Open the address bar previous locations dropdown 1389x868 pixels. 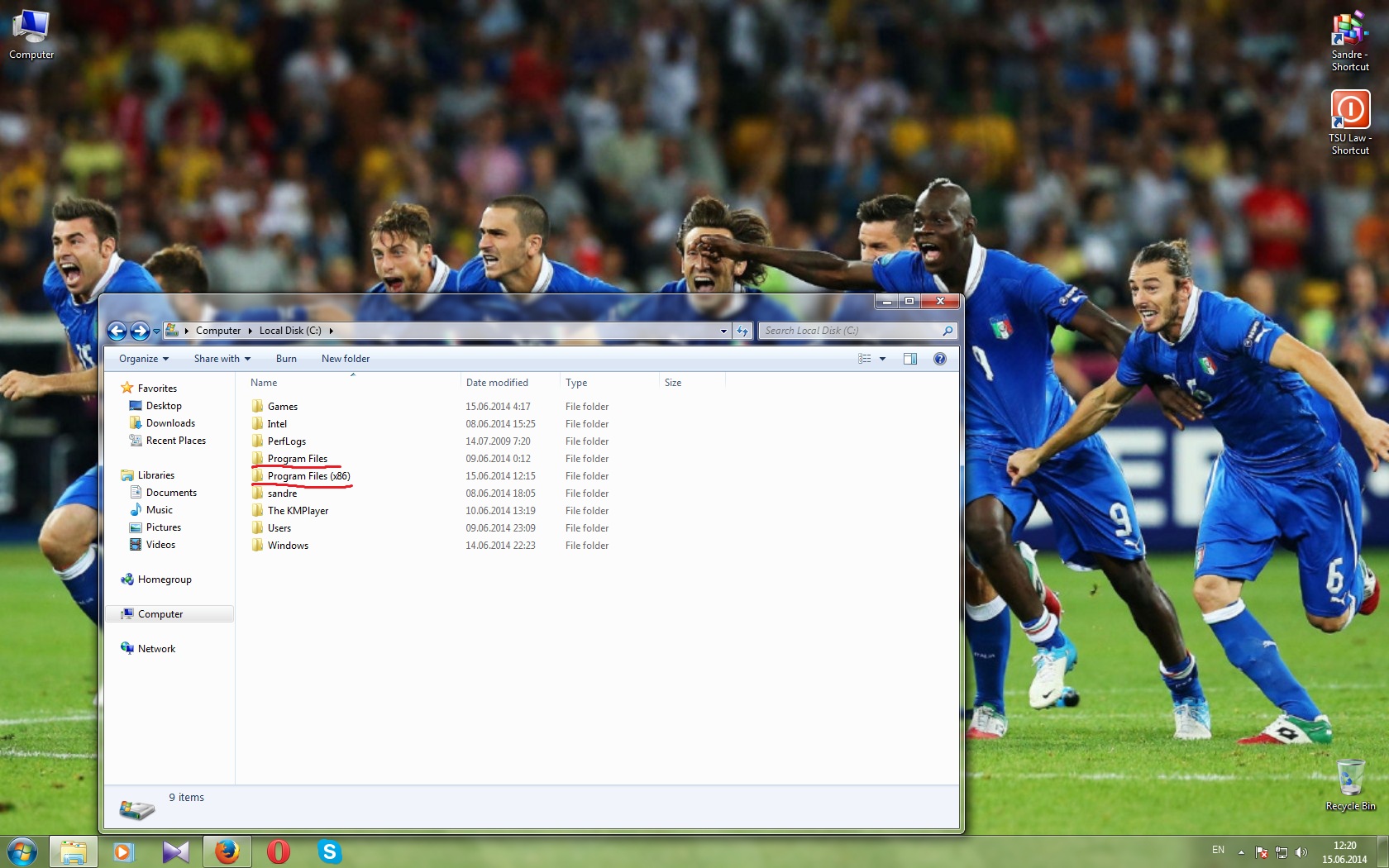[724, 331]
